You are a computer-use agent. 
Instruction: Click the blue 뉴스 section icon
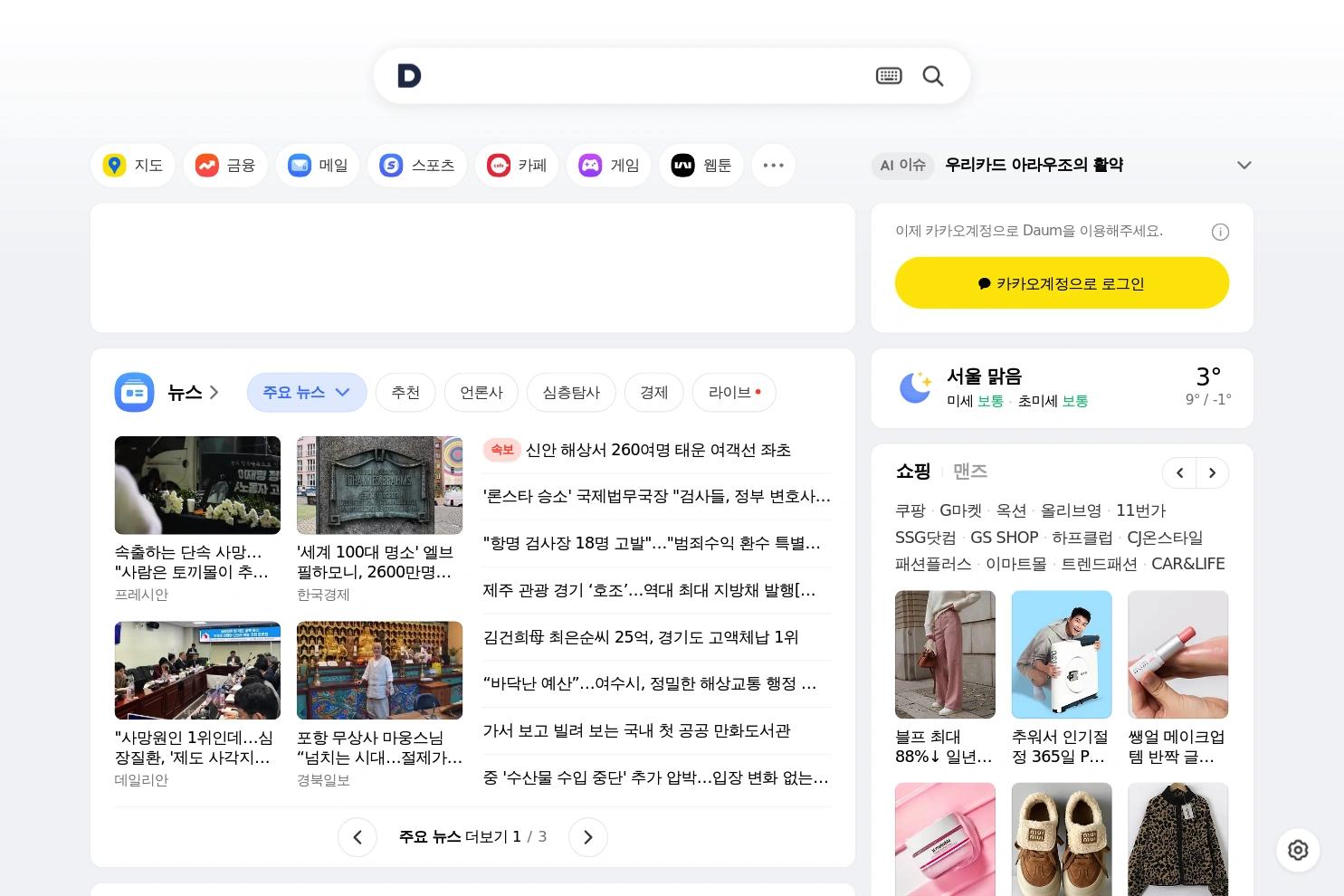(x=135, y=393)
